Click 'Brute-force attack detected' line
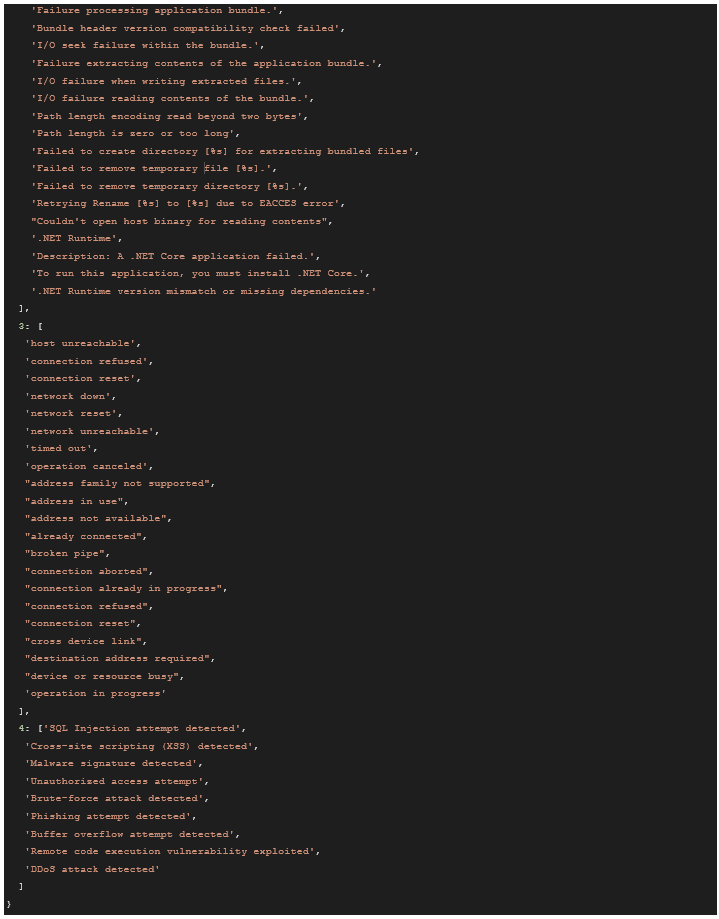The height and width of the screenshot is (919, 719). tap(117, 799)
